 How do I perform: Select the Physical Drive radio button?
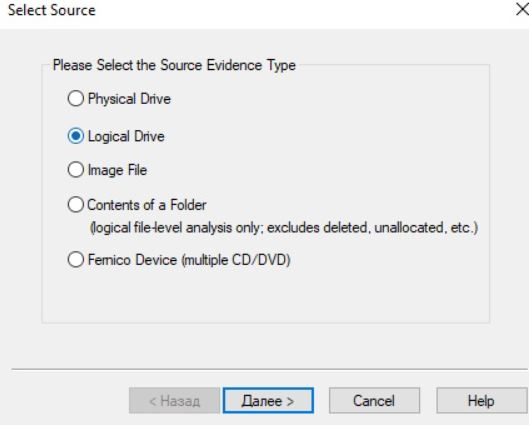click(76, 98)
